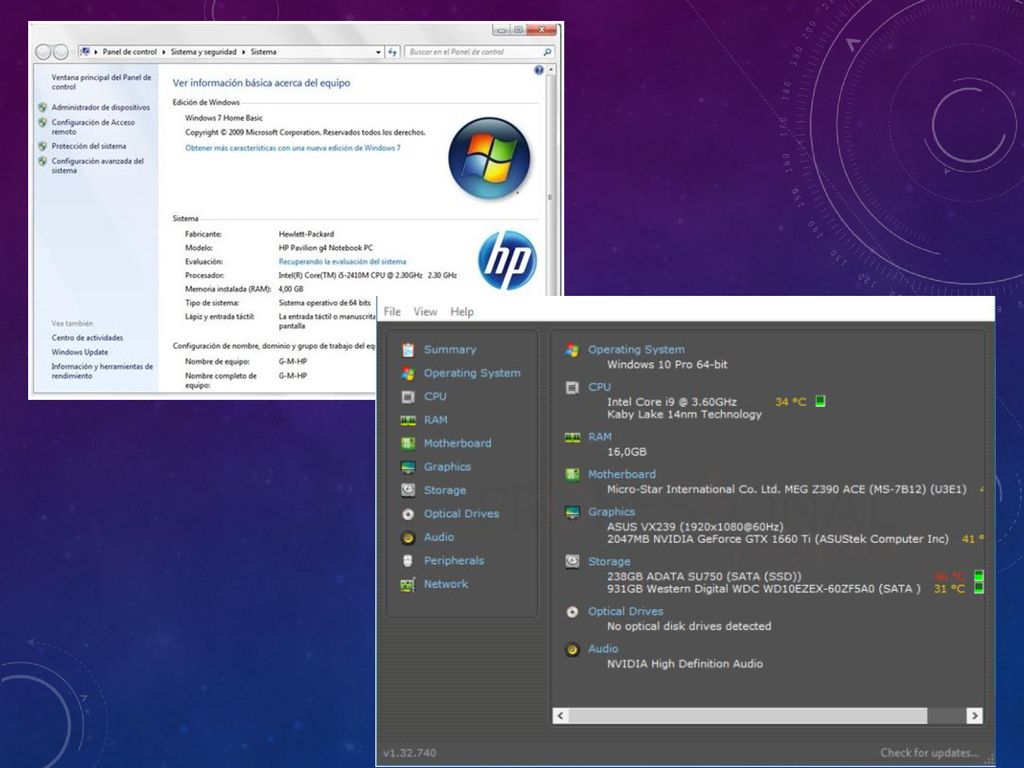Go to Sistema y seguridad breadcrumb

coord(204,52)
